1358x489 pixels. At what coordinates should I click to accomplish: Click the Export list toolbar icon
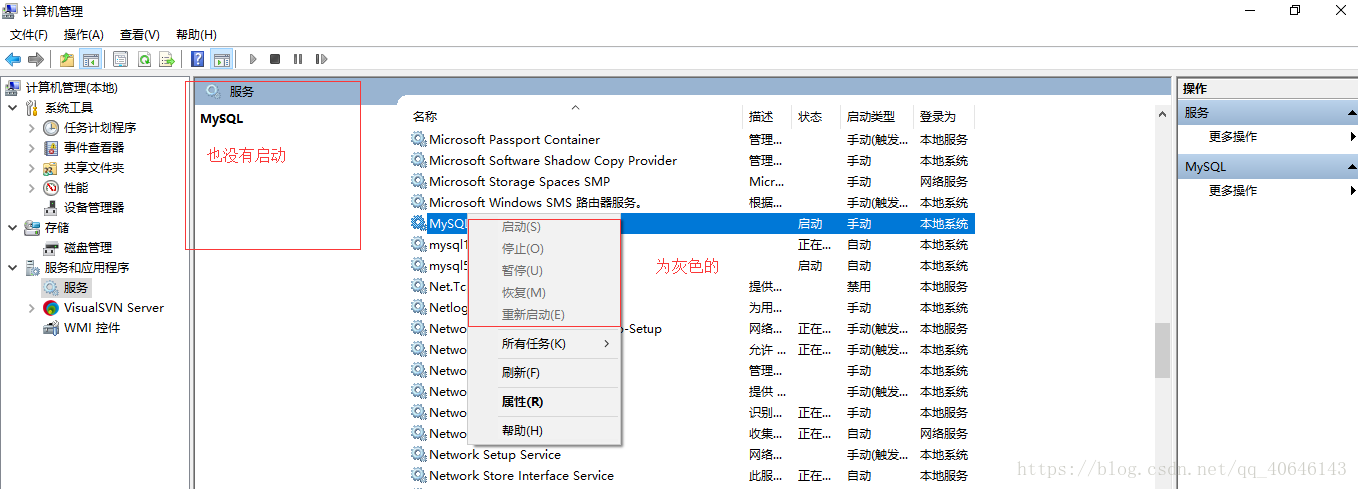(x=167, y=59)
